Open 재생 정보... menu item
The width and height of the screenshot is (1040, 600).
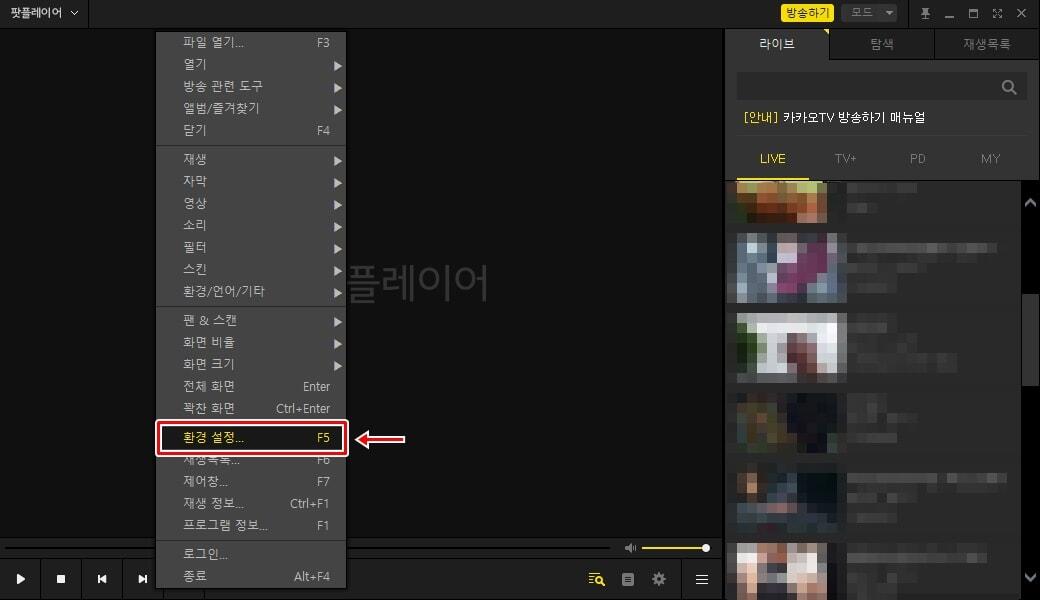251,503
